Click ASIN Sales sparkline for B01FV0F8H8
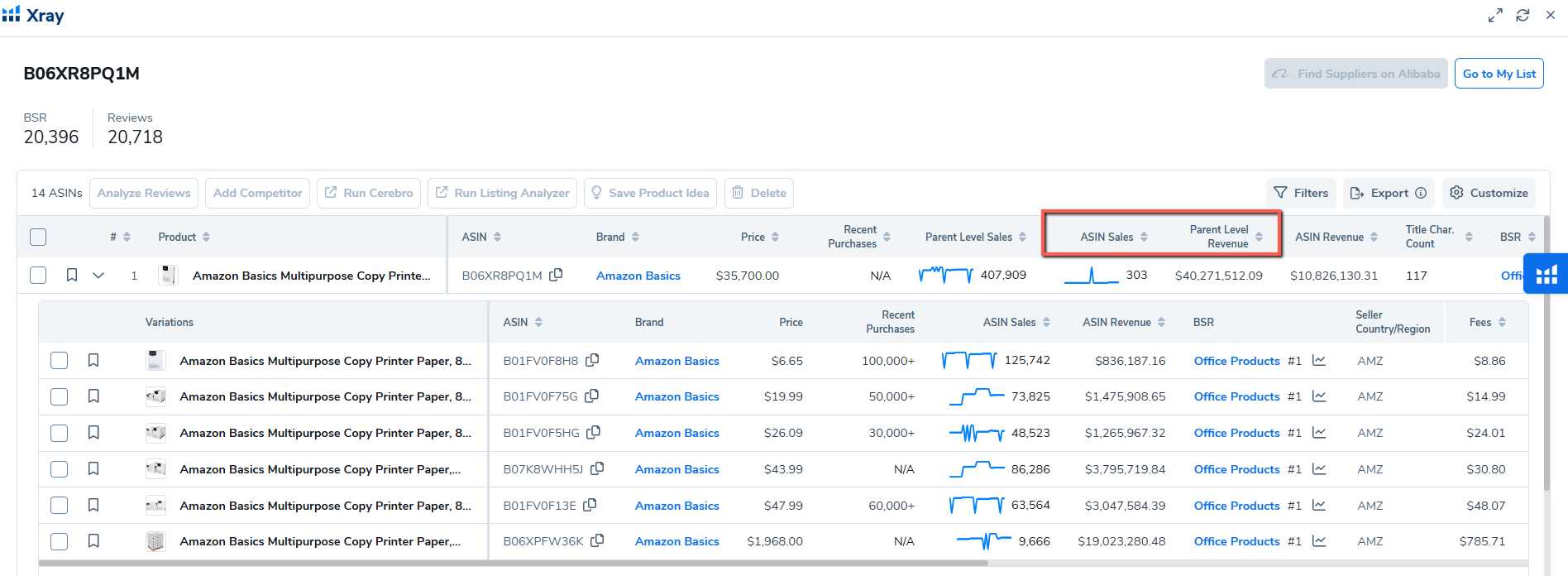The height and width of the screenshot is (576, 1568). (x=969, y=360)
